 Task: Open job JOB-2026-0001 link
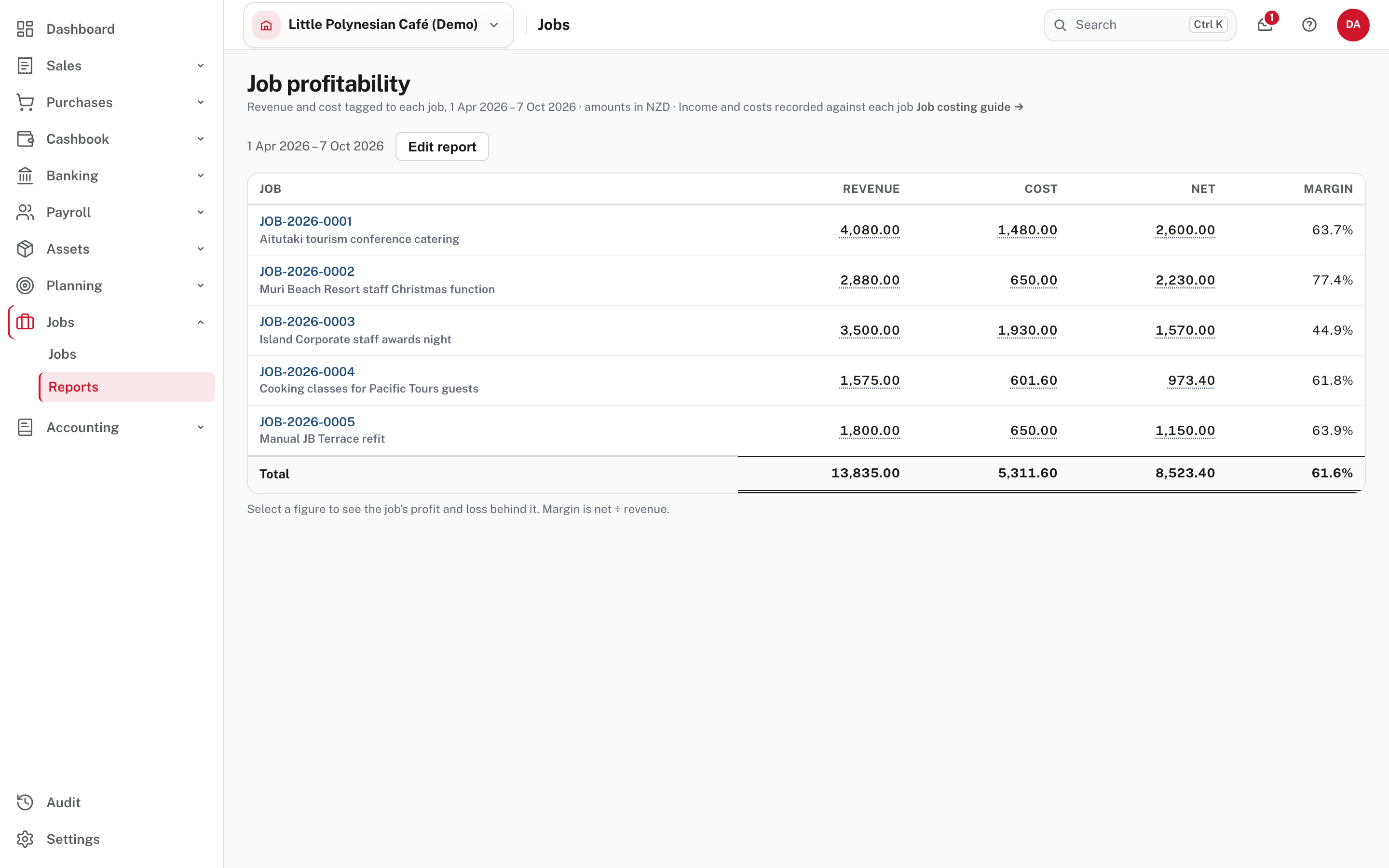coord(305,221)
